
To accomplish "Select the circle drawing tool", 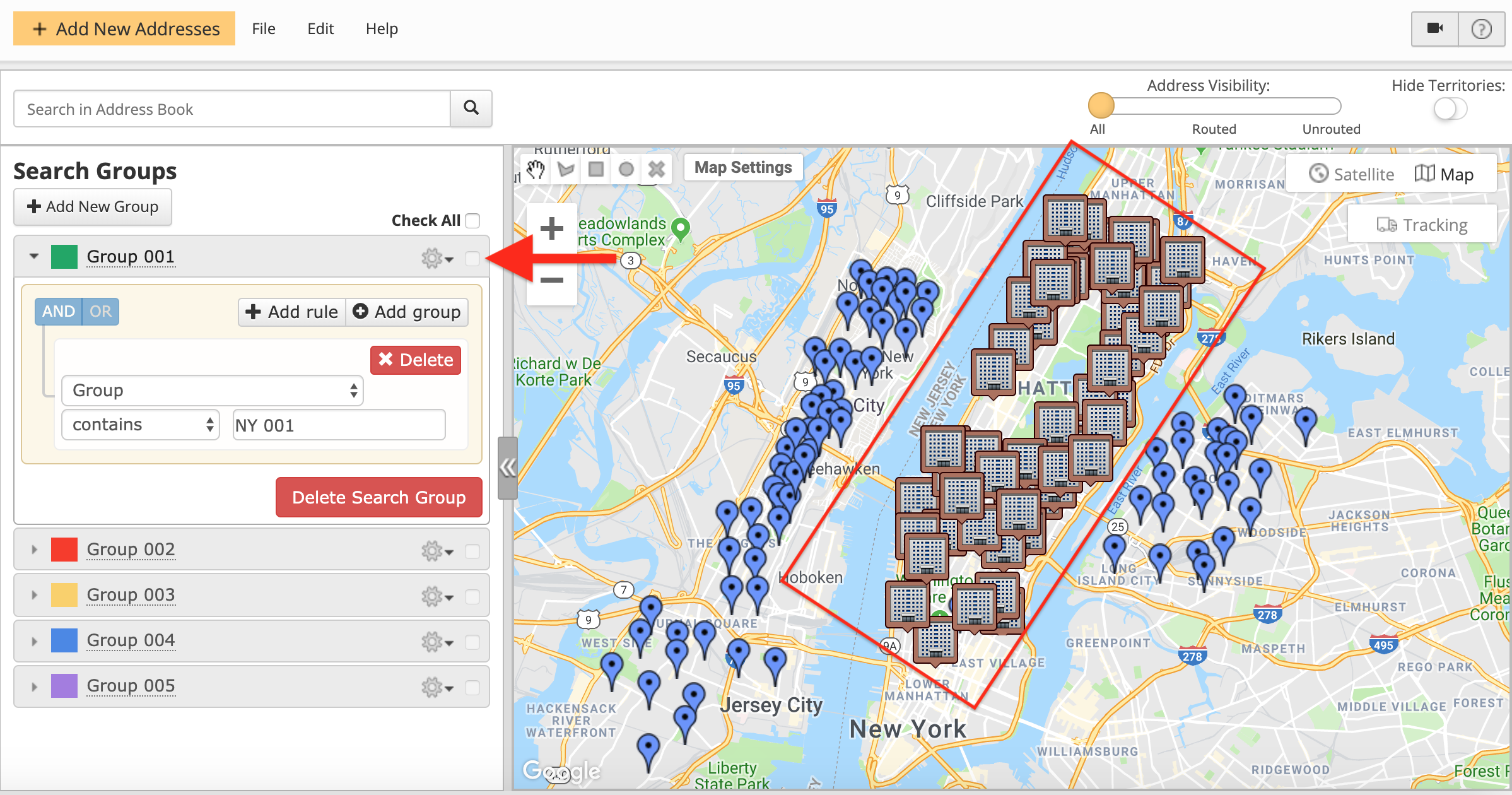I will pyautogui.click(x=626, y=169).
